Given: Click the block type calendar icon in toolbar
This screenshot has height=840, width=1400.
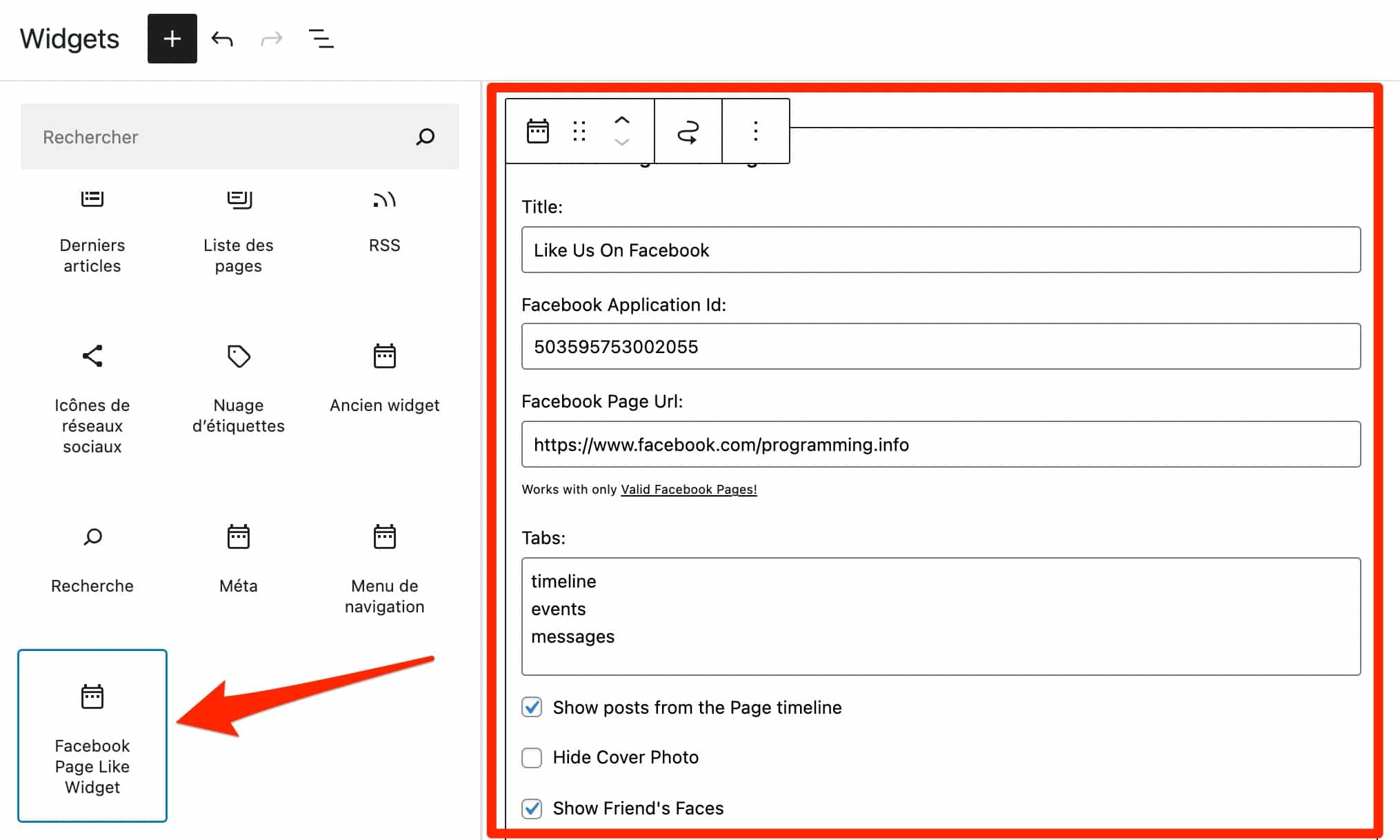Looking at the screenshot, I should [538, 131].
